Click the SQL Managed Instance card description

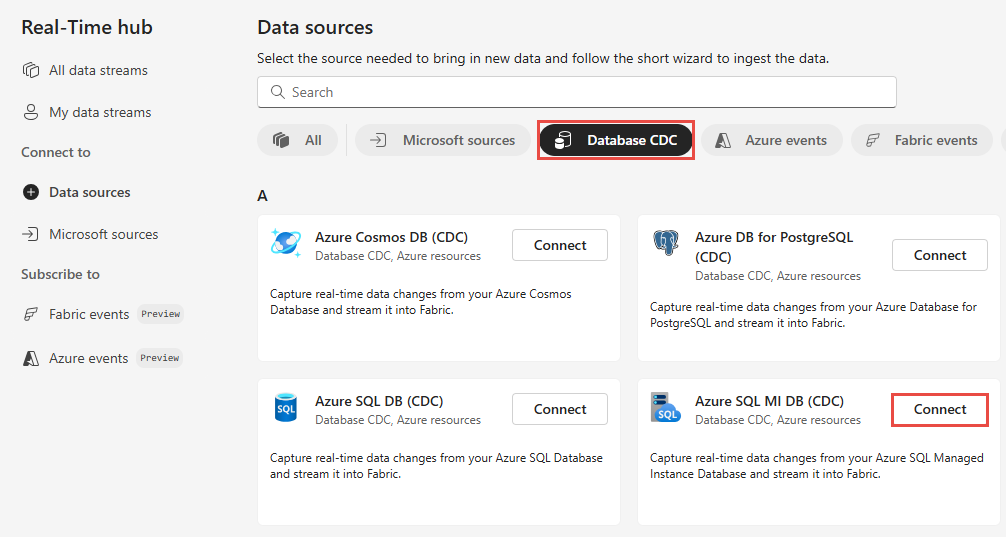pyautogui.click(x=817, y=466)
